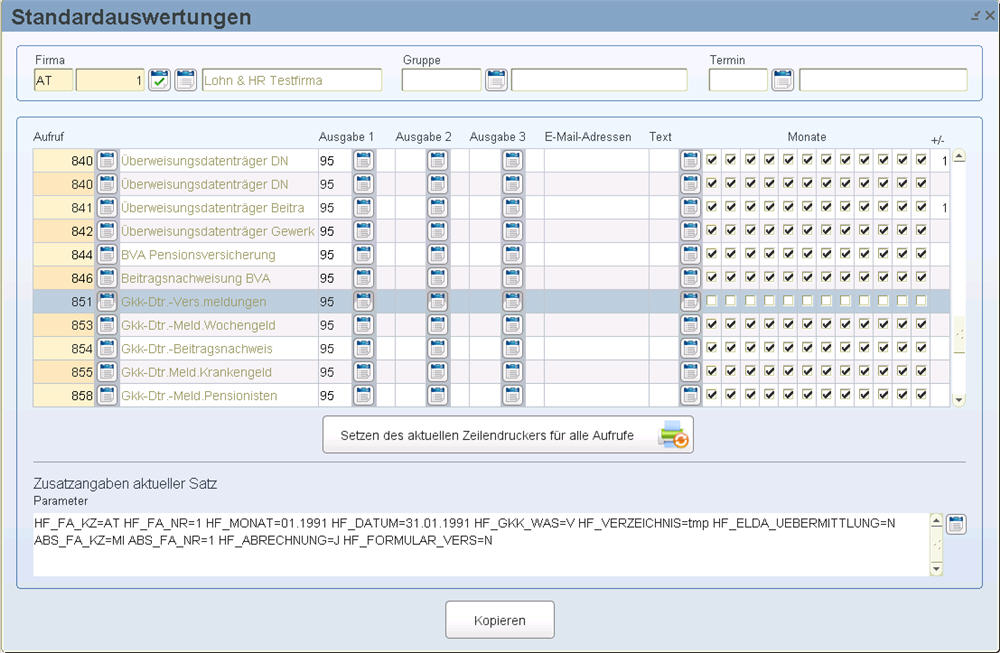Untick the first month checkbox in row 853

712,324
